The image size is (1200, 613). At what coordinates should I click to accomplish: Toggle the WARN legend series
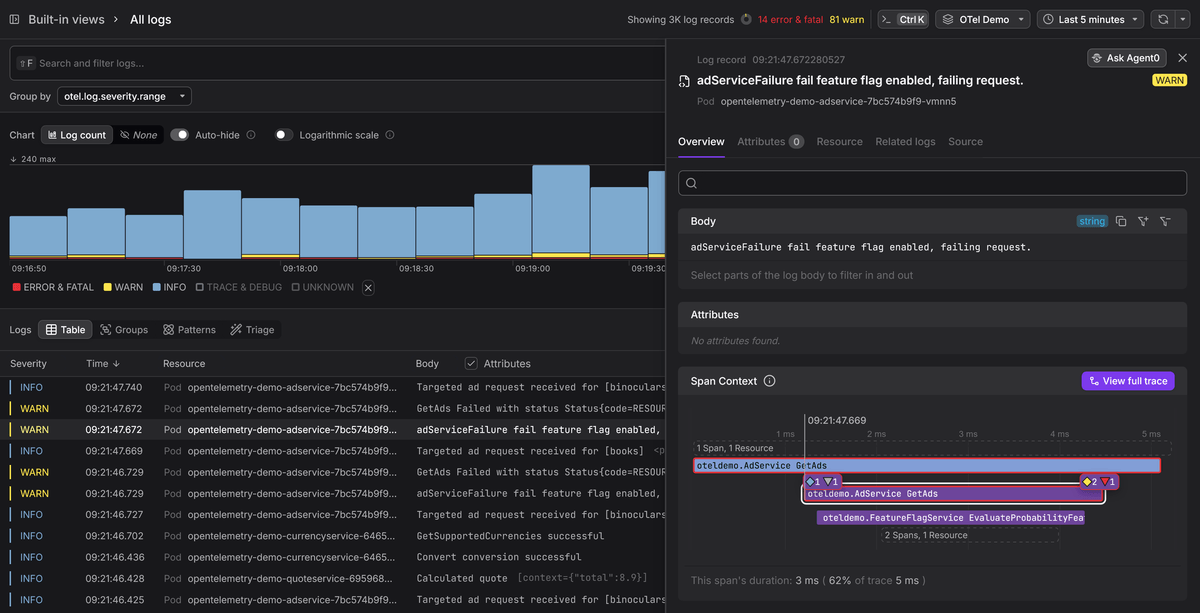click(123, 287)
